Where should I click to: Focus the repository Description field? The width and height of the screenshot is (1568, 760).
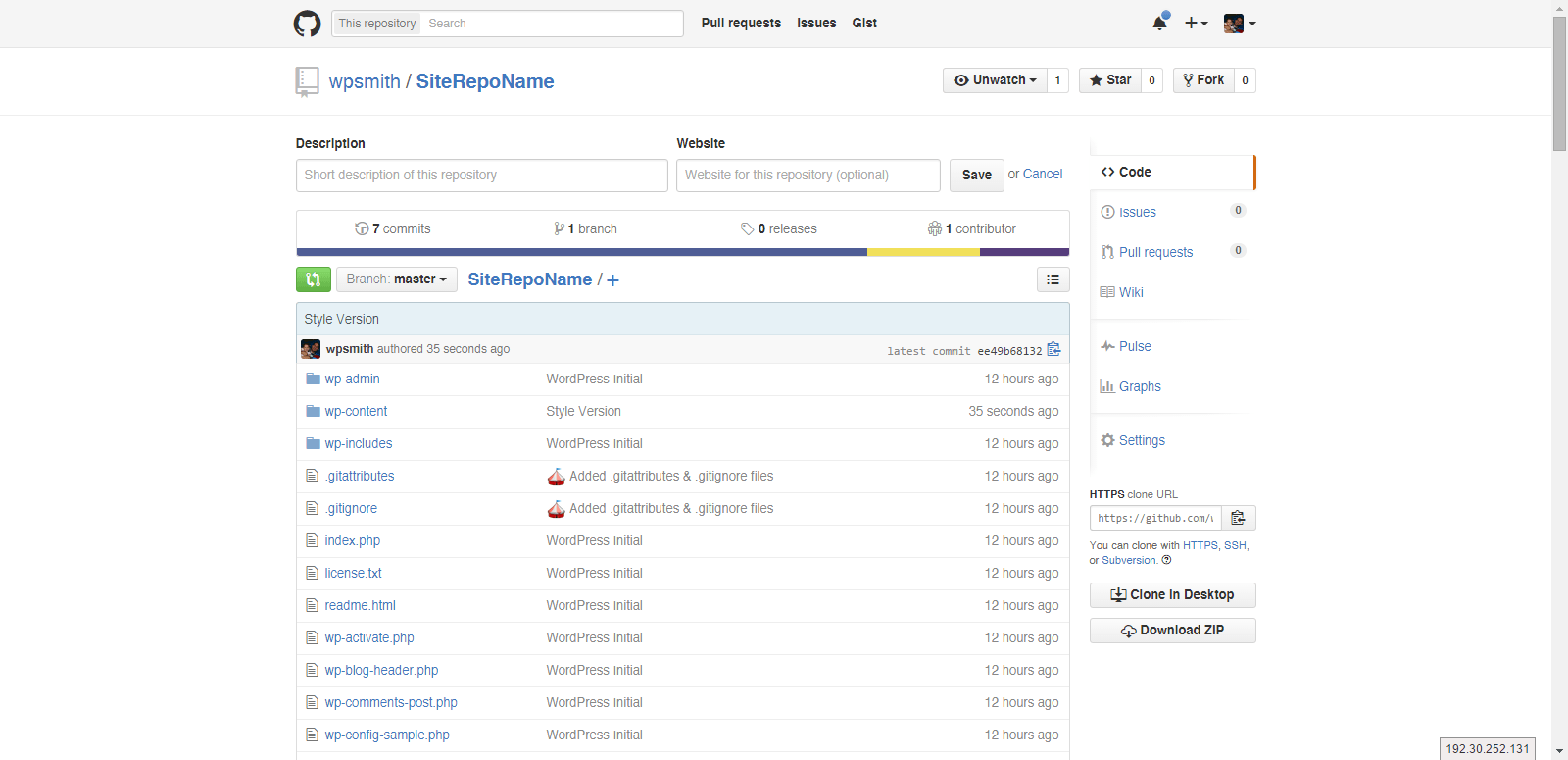click(x=482, y=176)
